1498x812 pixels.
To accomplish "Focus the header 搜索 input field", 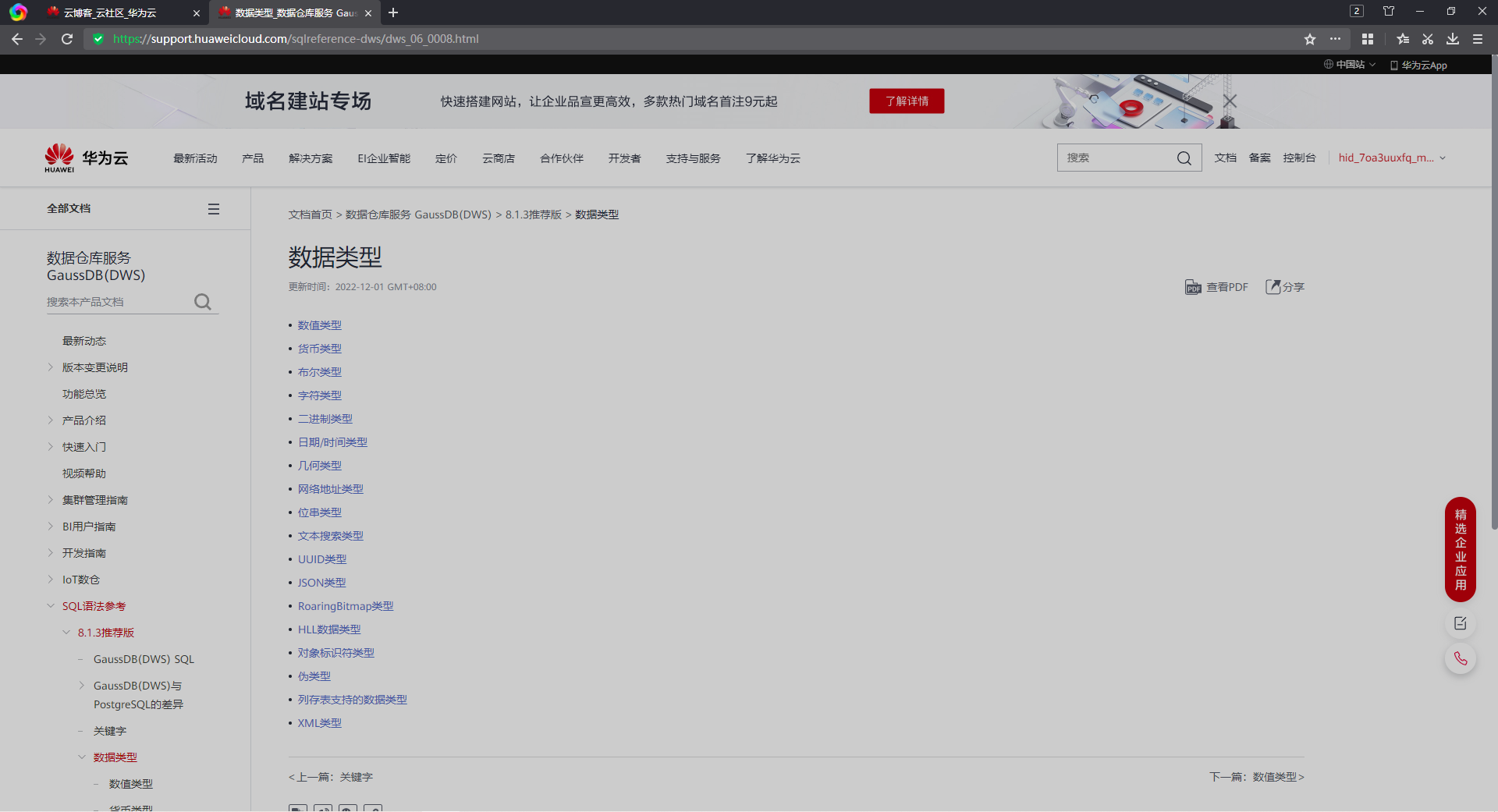I will (x=1117, y=158).
